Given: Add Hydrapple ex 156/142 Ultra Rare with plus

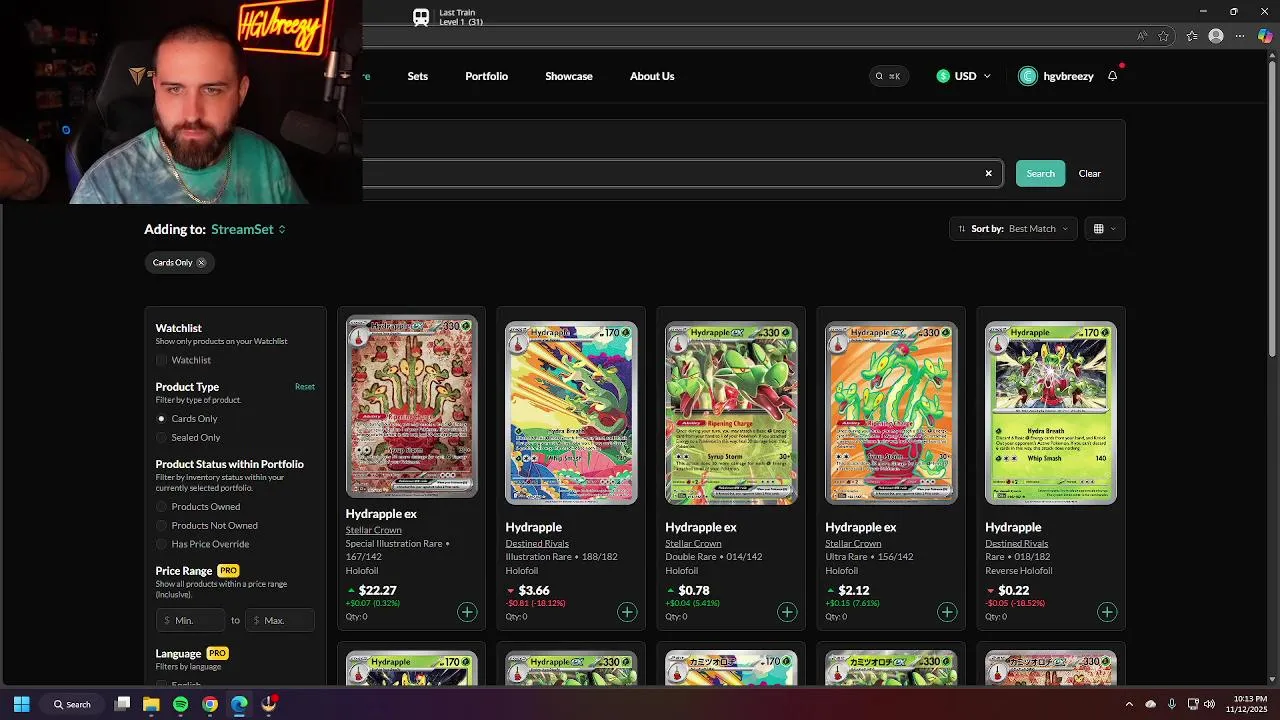Looking at the screenshot, I should (947, 612).
